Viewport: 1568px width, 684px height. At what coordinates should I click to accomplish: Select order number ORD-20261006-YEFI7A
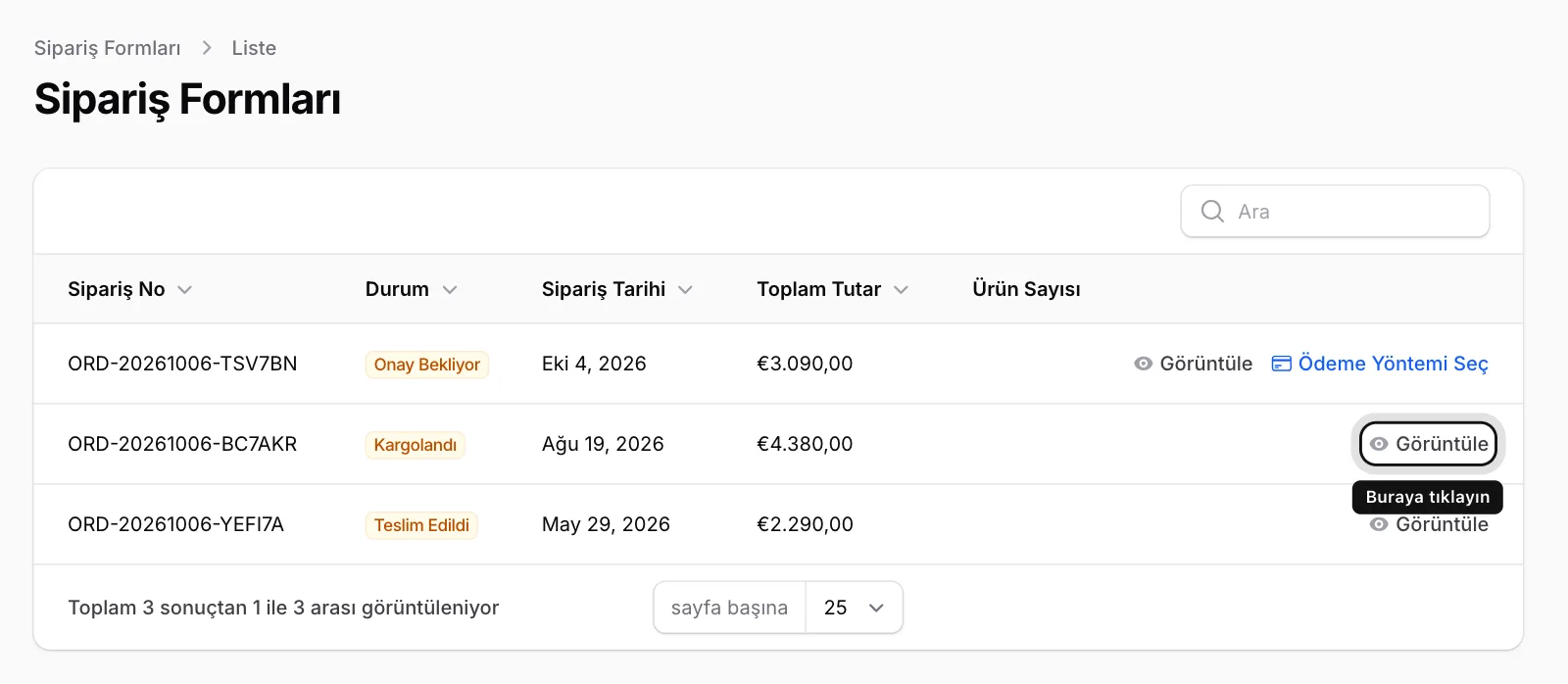(175, 524)
